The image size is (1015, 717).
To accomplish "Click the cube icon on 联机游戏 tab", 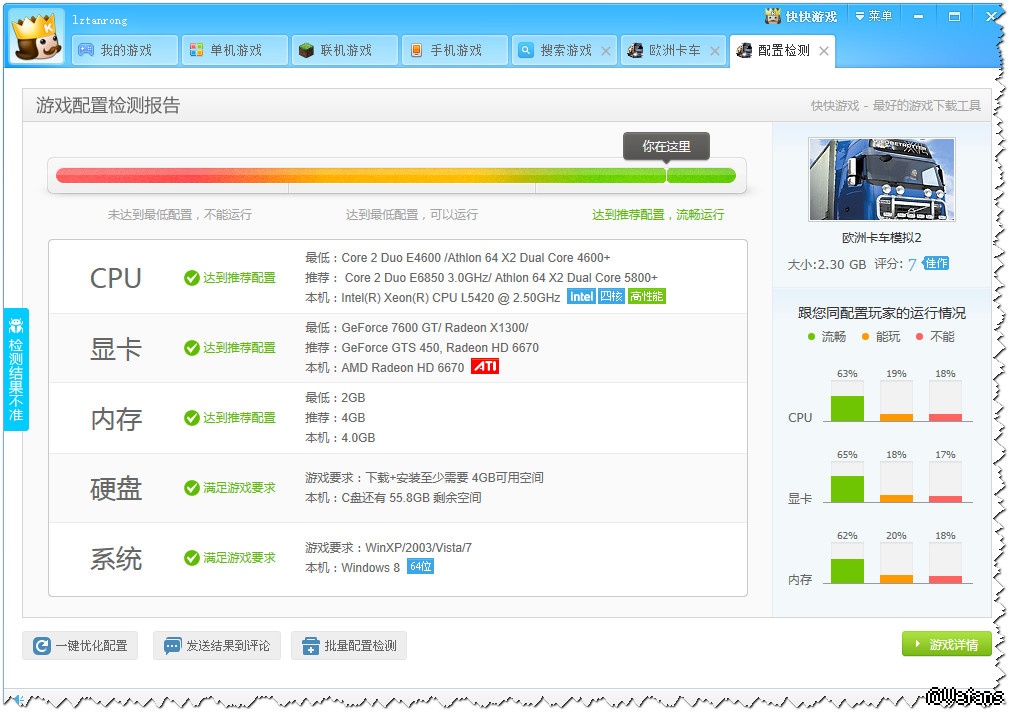I will coord(306,50).
